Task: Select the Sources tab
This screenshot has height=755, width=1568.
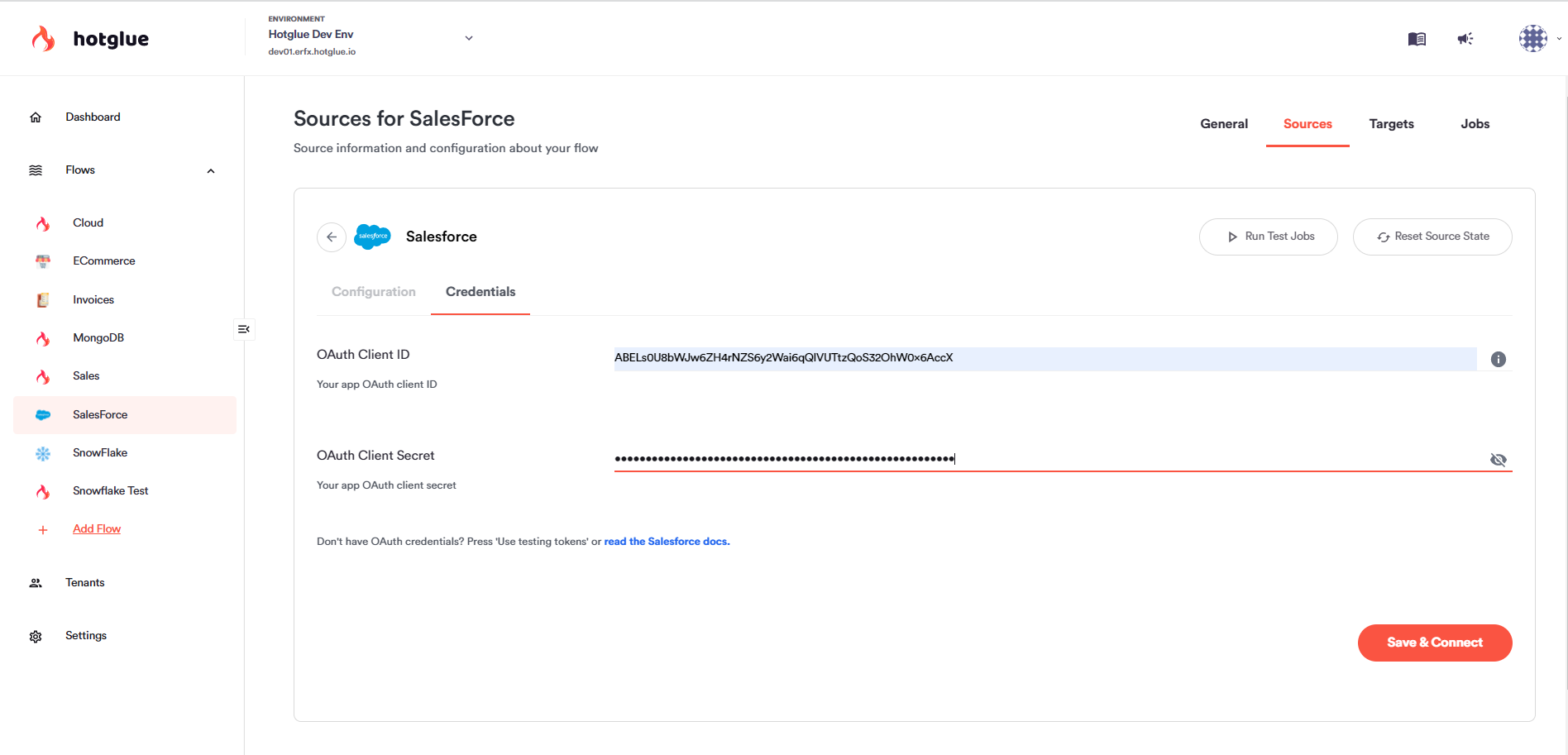Action: pyautogui.click(x=1307, y=124)
